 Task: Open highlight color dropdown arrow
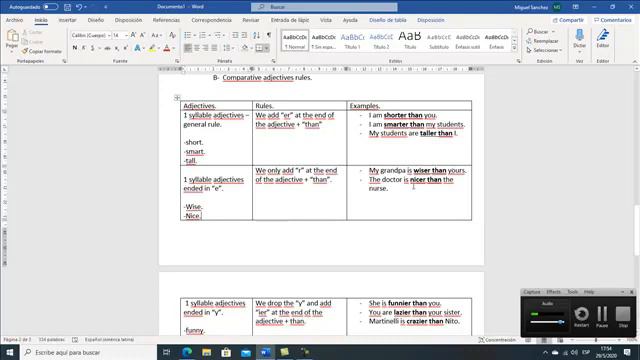[159, 49]
